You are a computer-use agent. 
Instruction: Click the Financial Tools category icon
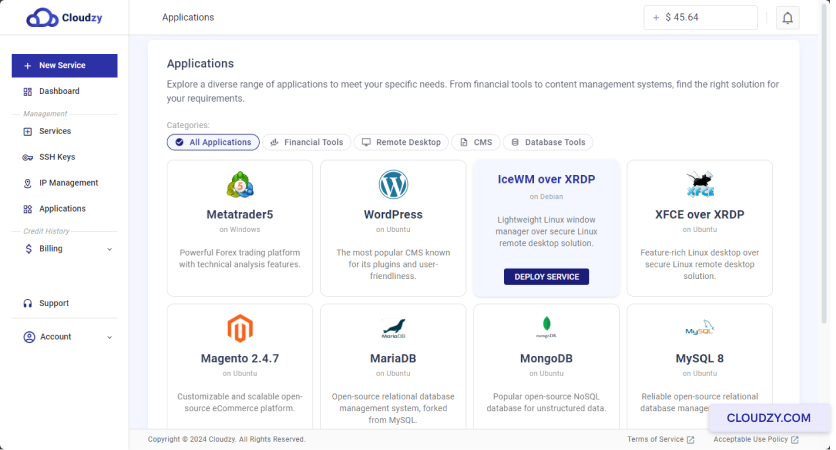click(275, 142)
